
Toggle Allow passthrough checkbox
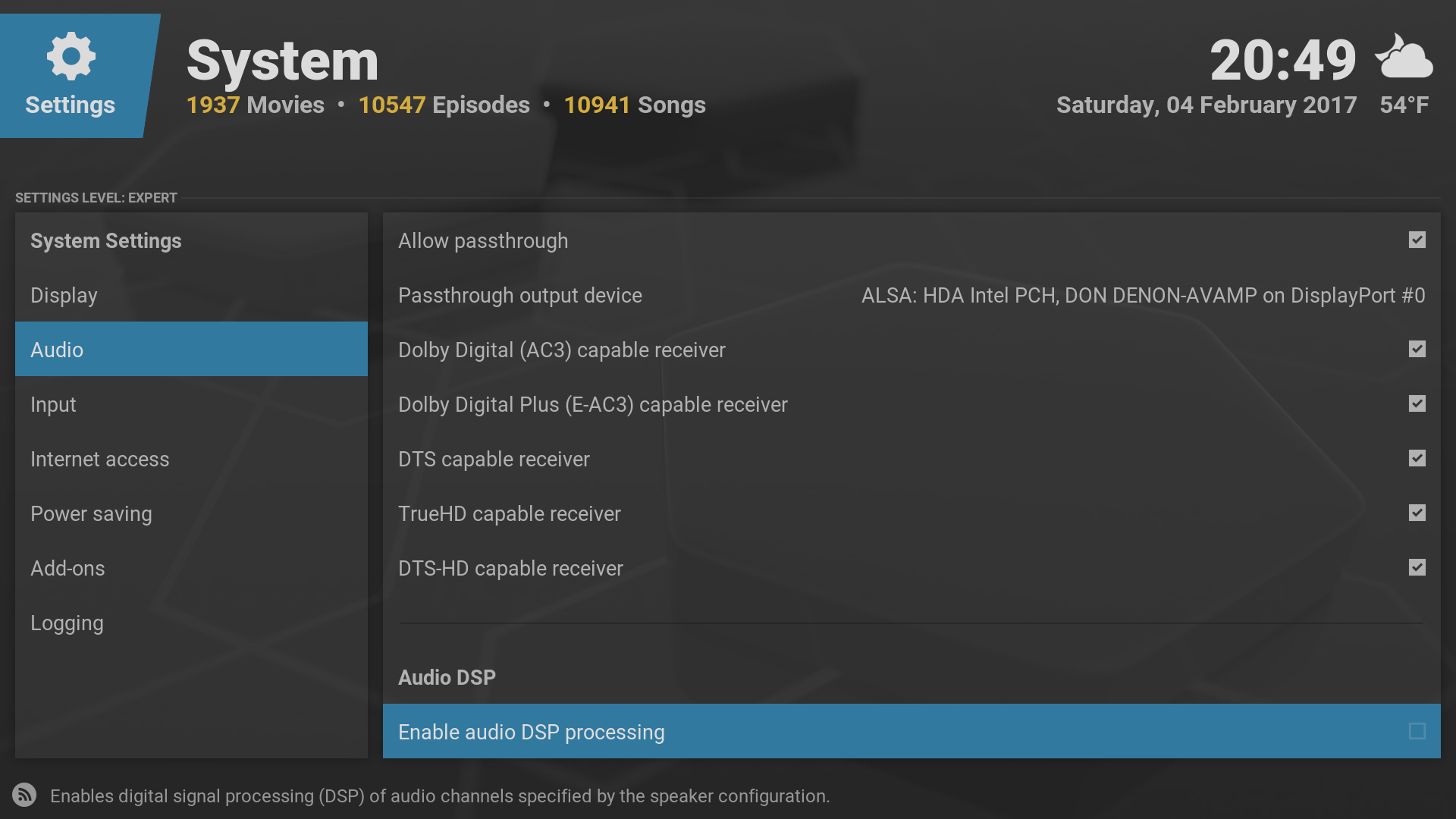[1417, 240]
